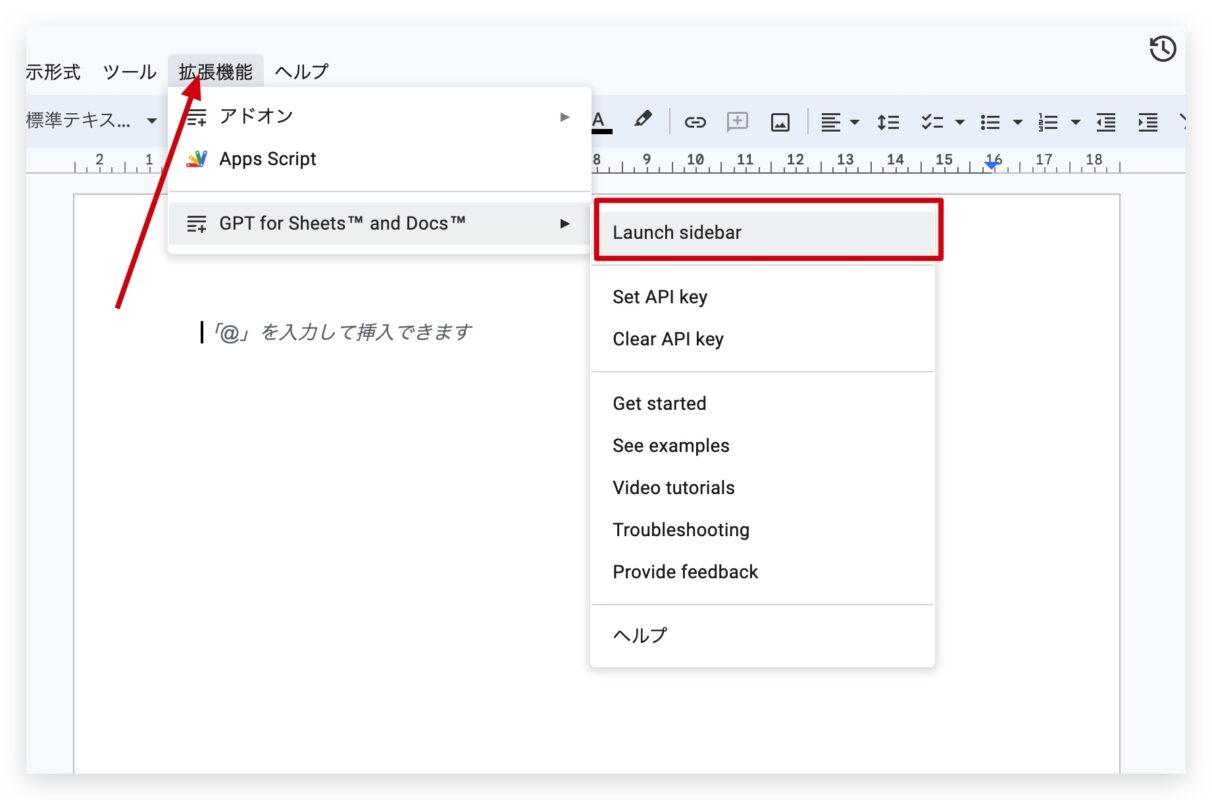Select the highlight color pen tool

pos(643,120)
